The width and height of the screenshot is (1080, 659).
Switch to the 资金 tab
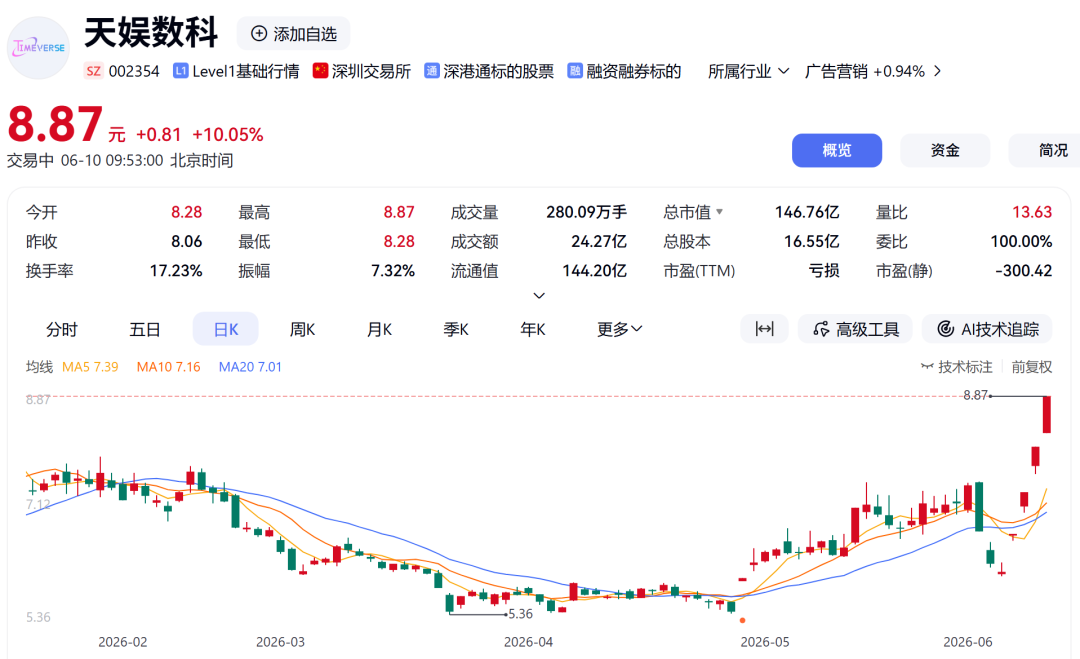[x=945, y=150]
